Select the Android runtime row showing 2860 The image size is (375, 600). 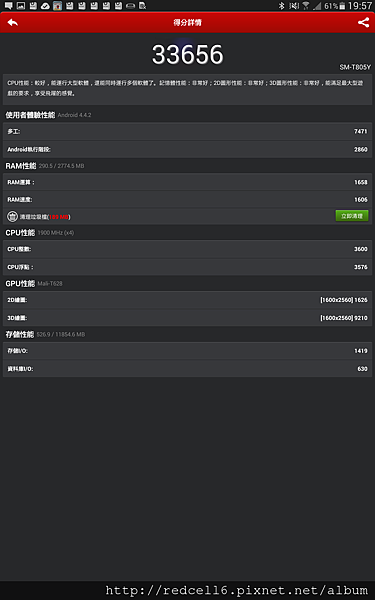pyautogui.click(x=188, y=149)
